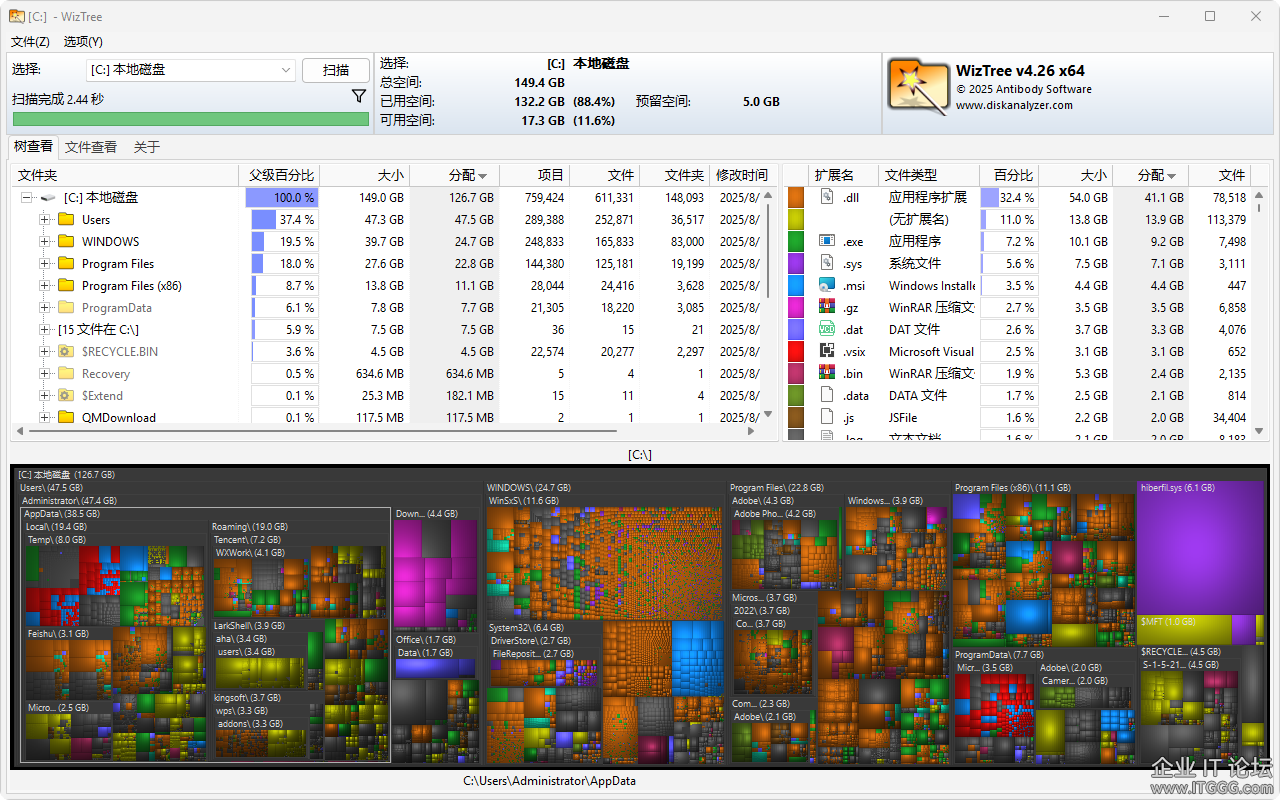This screenshot has height=800, width=1280.
Task: Expand the WINDOWS folder node
Action: click(44, 242)
